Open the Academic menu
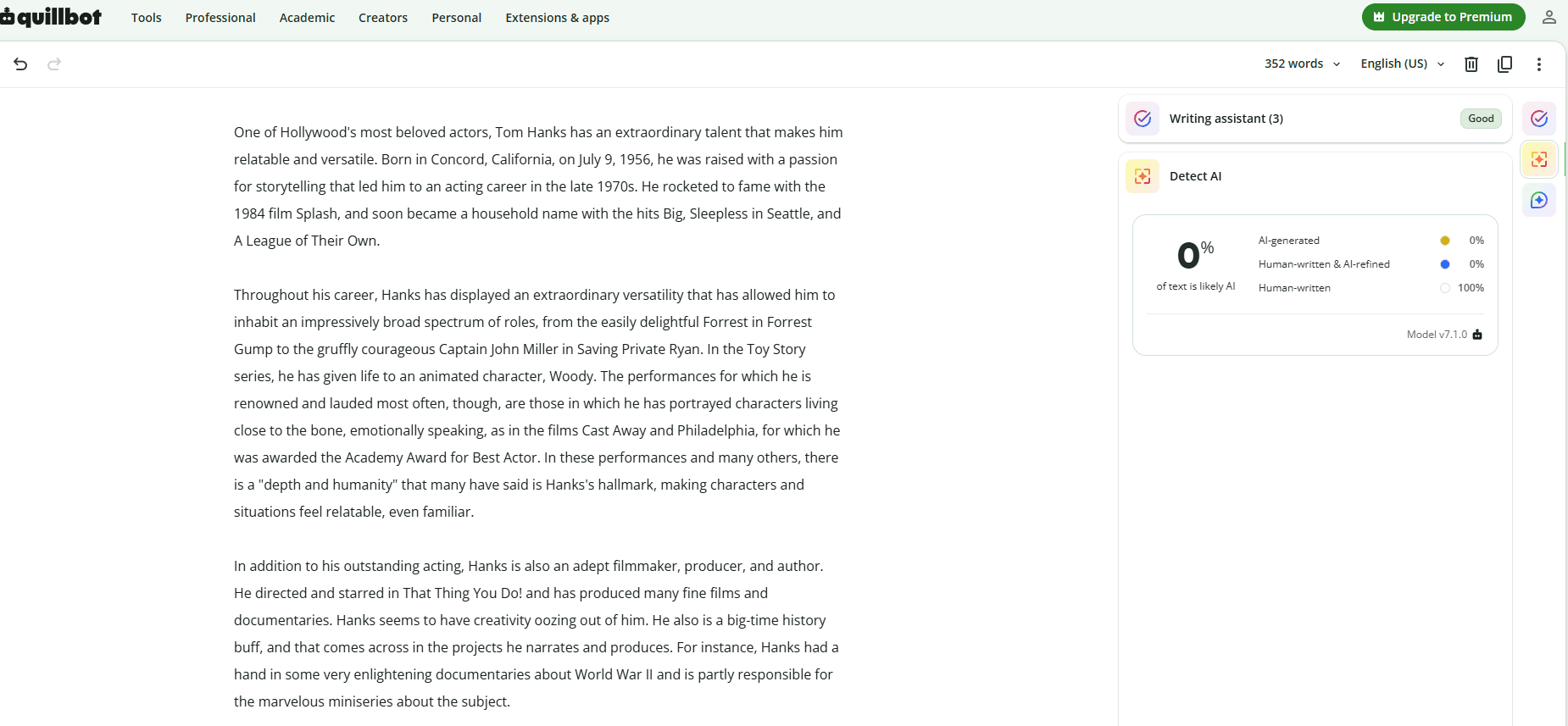 (307, 18)
